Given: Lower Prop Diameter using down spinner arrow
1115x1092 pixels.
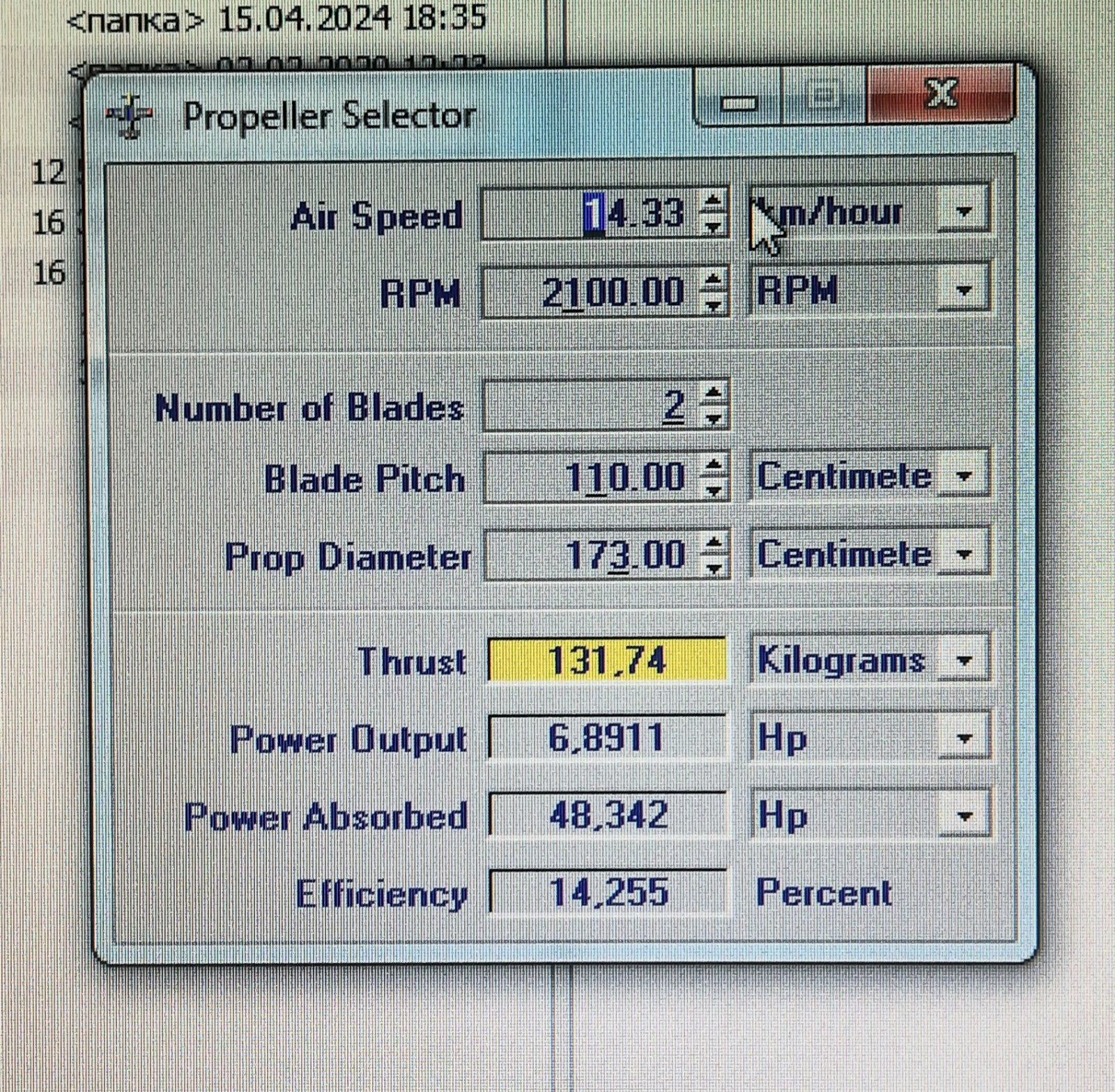Looking at the screenshot, I should click(712, 568).
